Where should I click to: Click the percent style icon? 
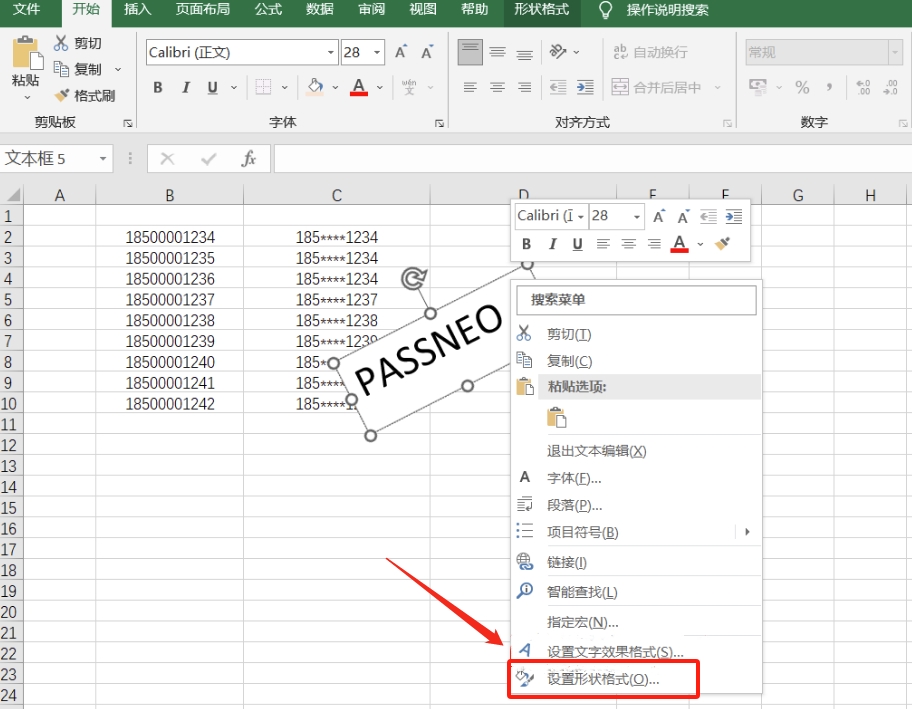tap(803, 87)
